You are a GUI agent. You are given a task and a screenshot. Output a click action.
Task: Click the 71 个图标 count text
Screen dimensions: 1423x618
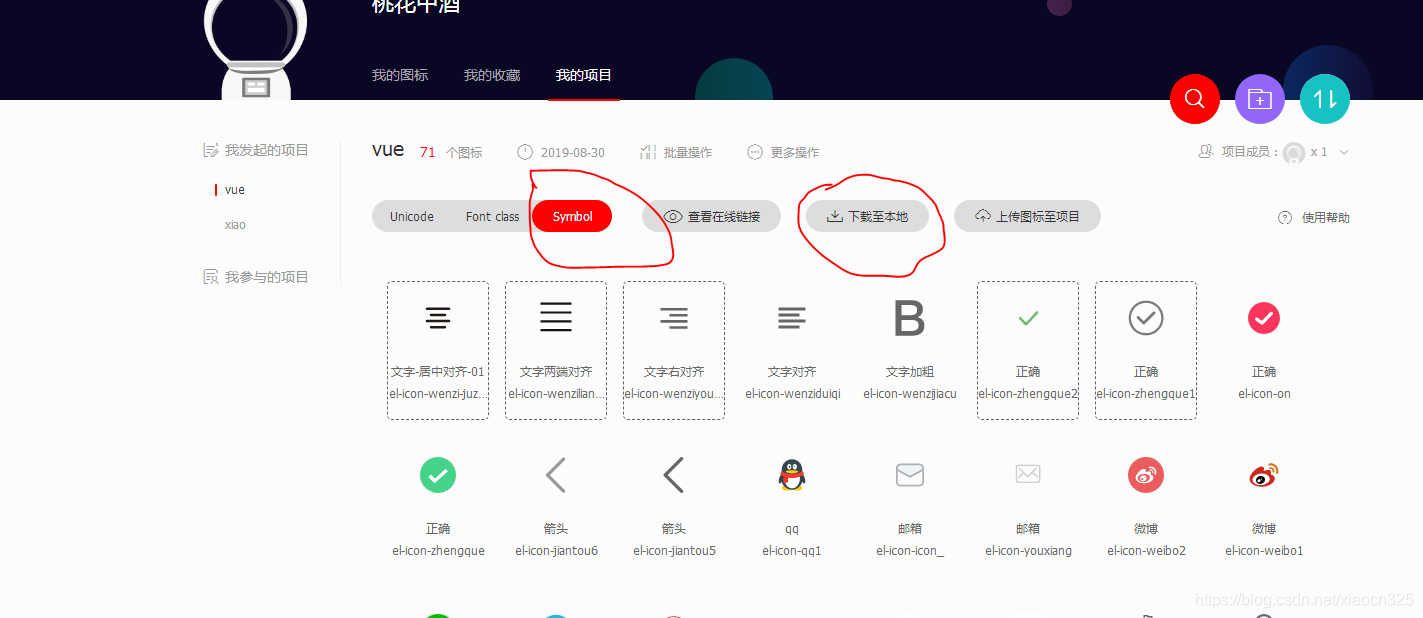tap(451, 152)
